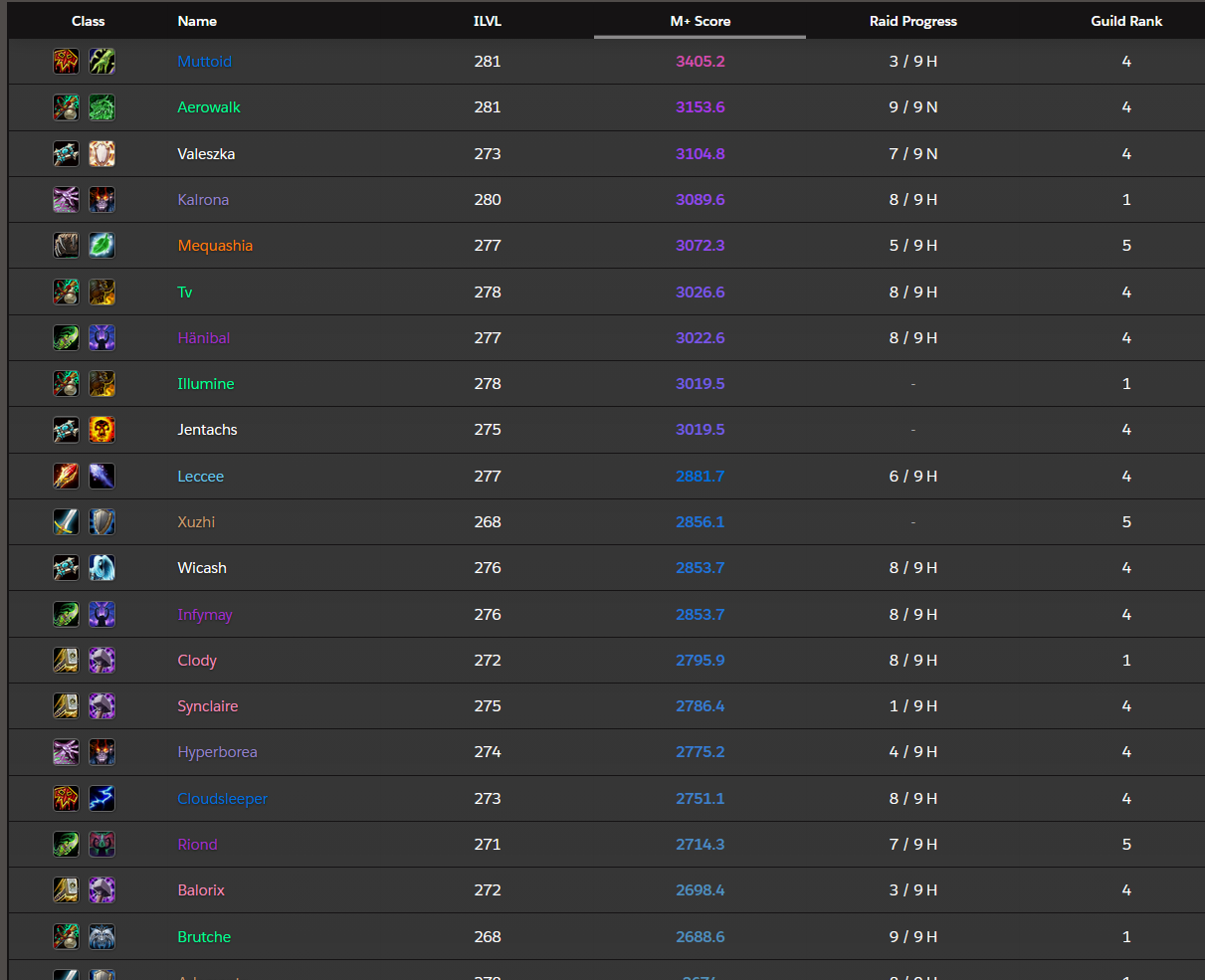This screenshot has height=980, width=1205.
Task: Open Synclaire's character profile
Action: click(x=208, y=706)
